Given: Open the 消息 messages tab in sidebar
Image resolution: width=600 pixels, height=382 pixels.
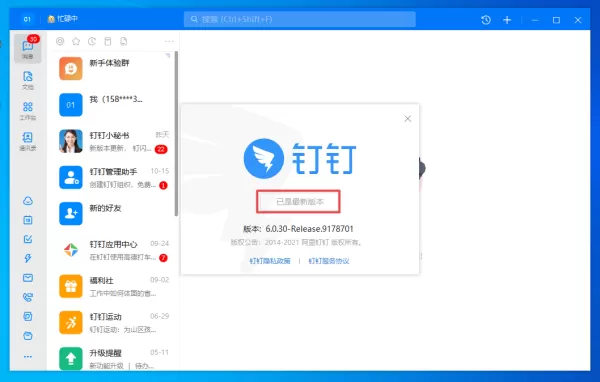Looking at the screenshot, I should (x=28, y=48).
